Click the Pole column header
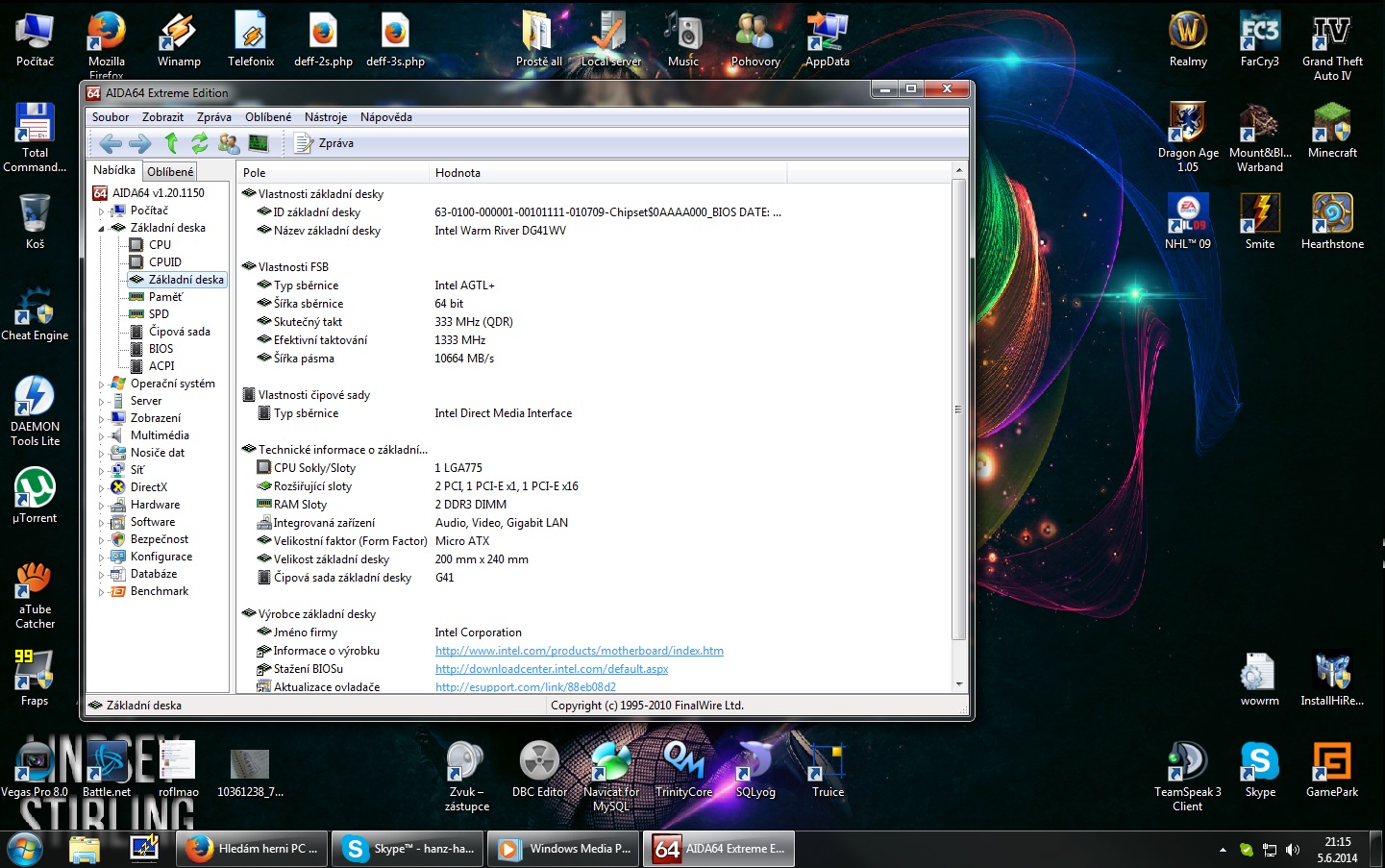The width and height of the screenshot is (1385, 868). tap(333, 173)
